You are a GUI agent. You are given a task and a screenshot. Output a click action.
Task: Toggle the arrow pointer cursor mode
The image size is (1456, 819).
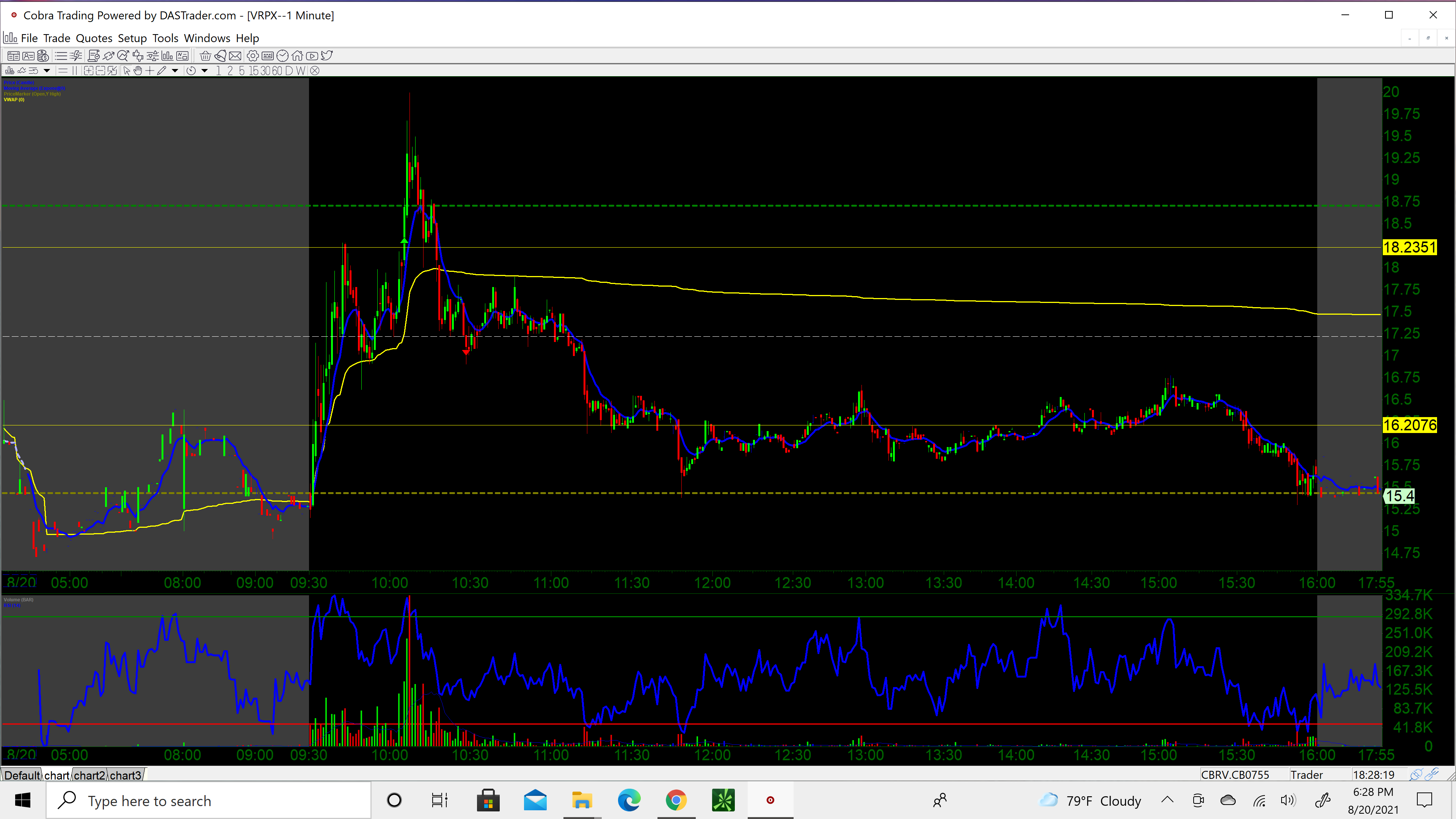pos(127,71)
